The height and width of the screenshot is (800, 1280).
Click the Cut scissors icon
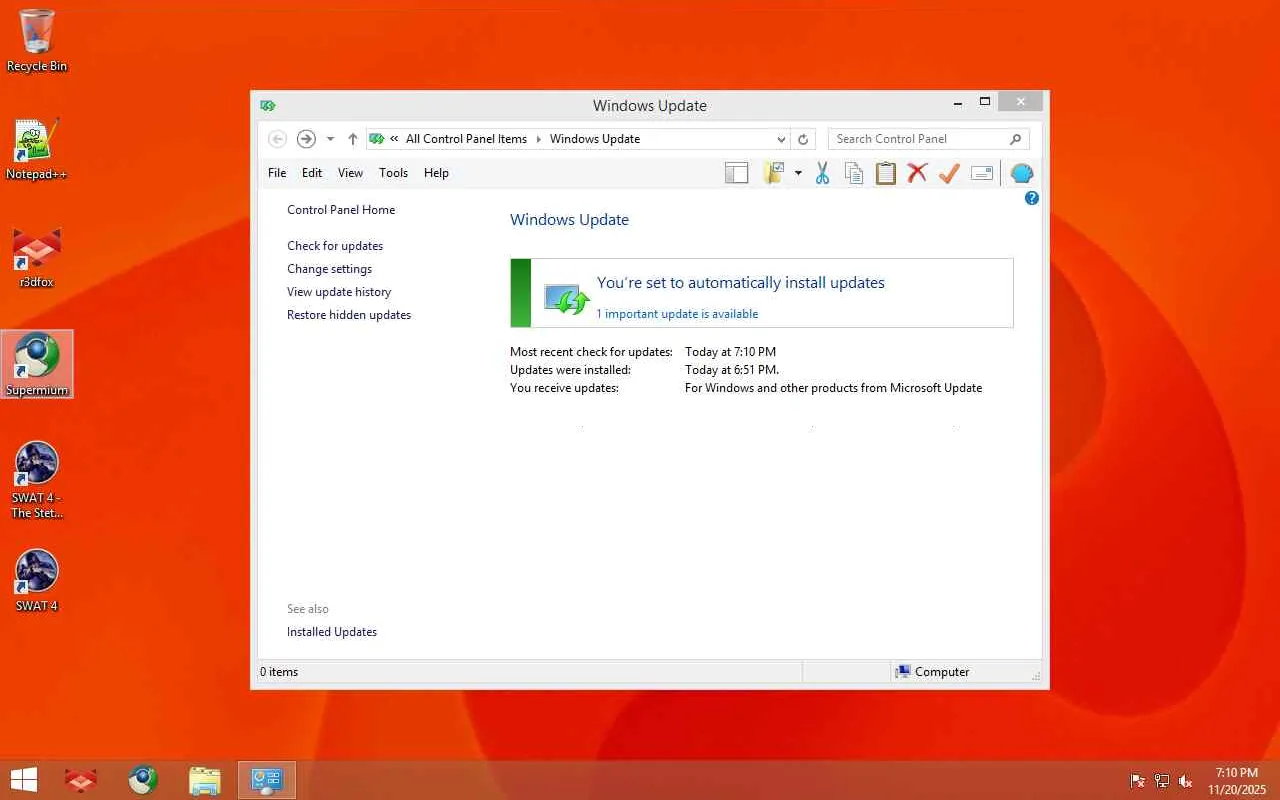822,173
